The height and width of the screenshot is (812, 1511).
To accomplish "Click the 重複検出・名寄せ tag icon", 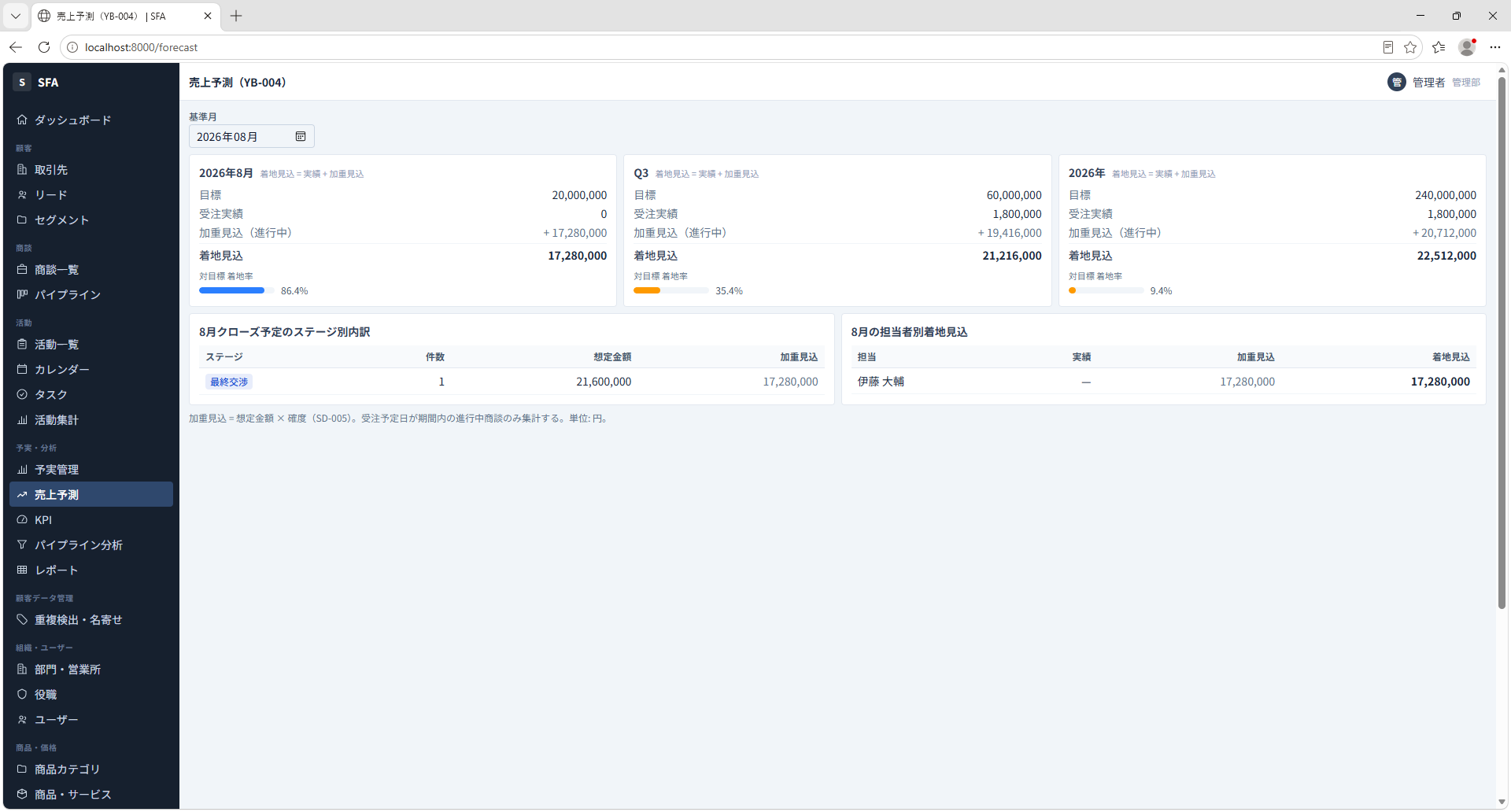I will tap(22, 619).
